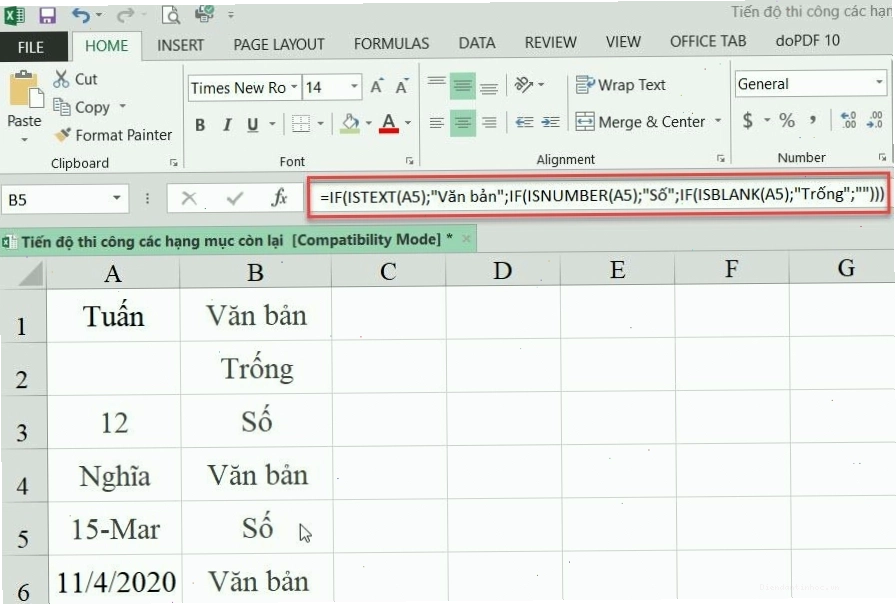Screen dimensions: 896x604
Task: Click the Orientation text rotation icon
Action: (523, 85)
